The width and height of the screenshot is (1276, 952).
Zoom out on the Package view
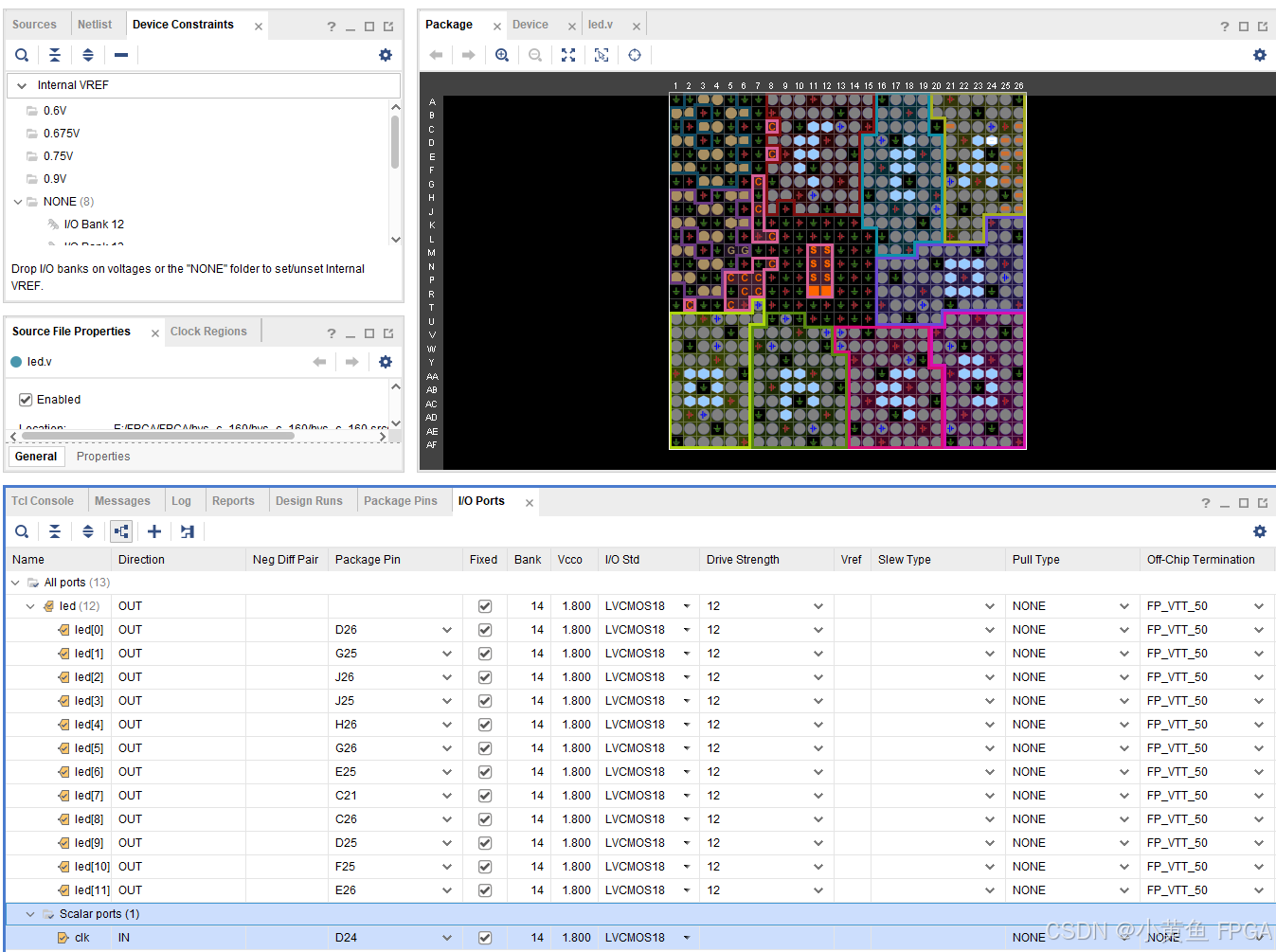click(535, 55)
